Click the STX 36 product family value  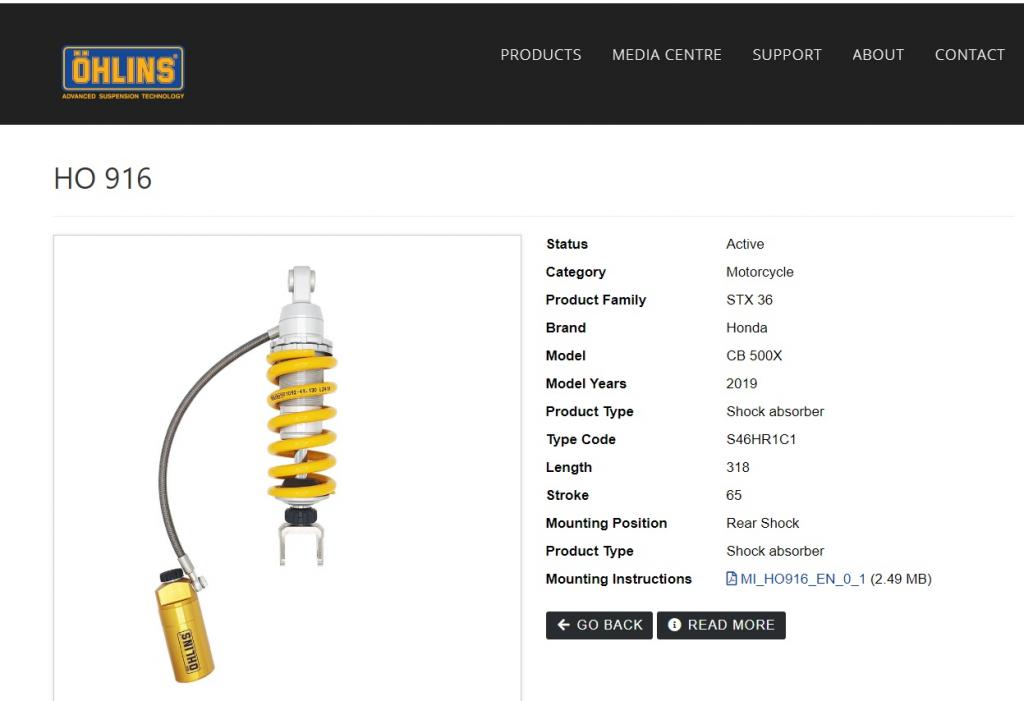[749, 300]
